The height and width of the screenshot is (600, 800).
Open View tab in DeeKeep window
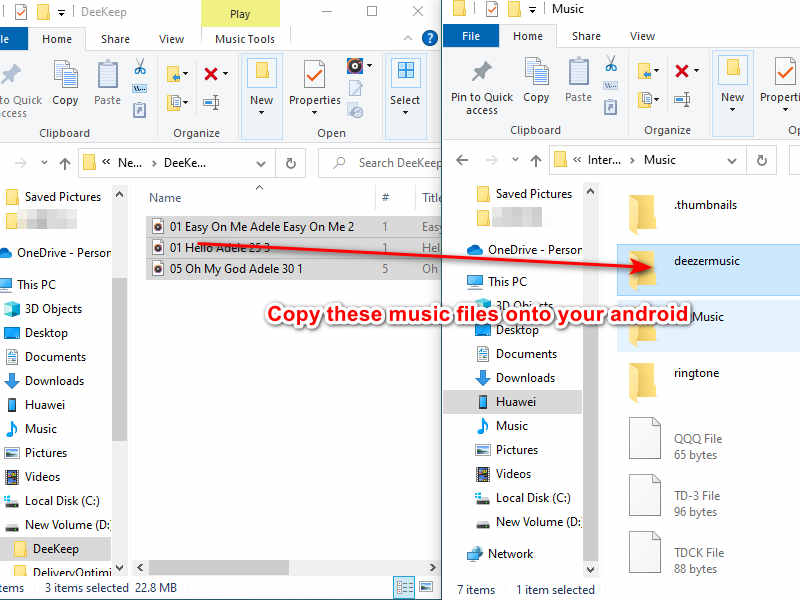(x=171, y=39)
